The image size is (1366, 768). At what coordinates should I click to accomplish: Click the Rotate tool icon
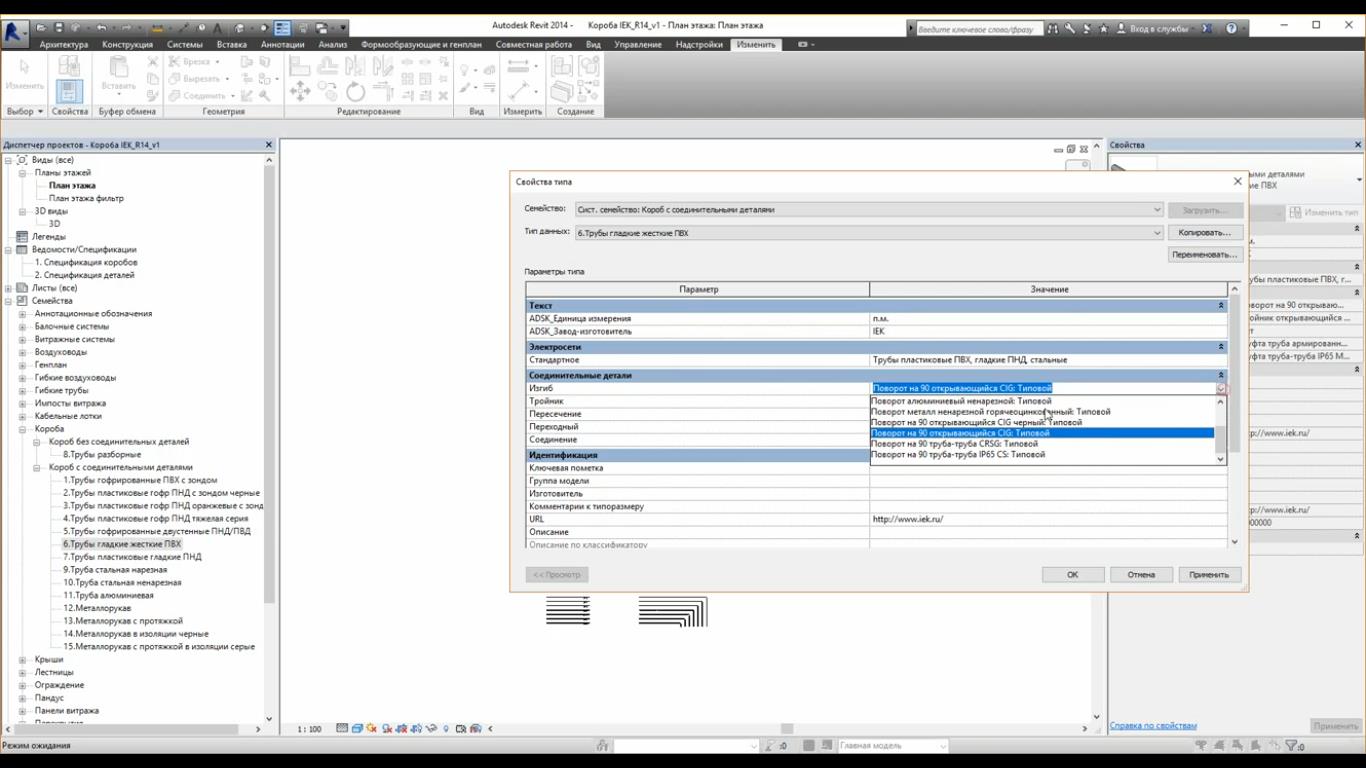tap(355, 90)
